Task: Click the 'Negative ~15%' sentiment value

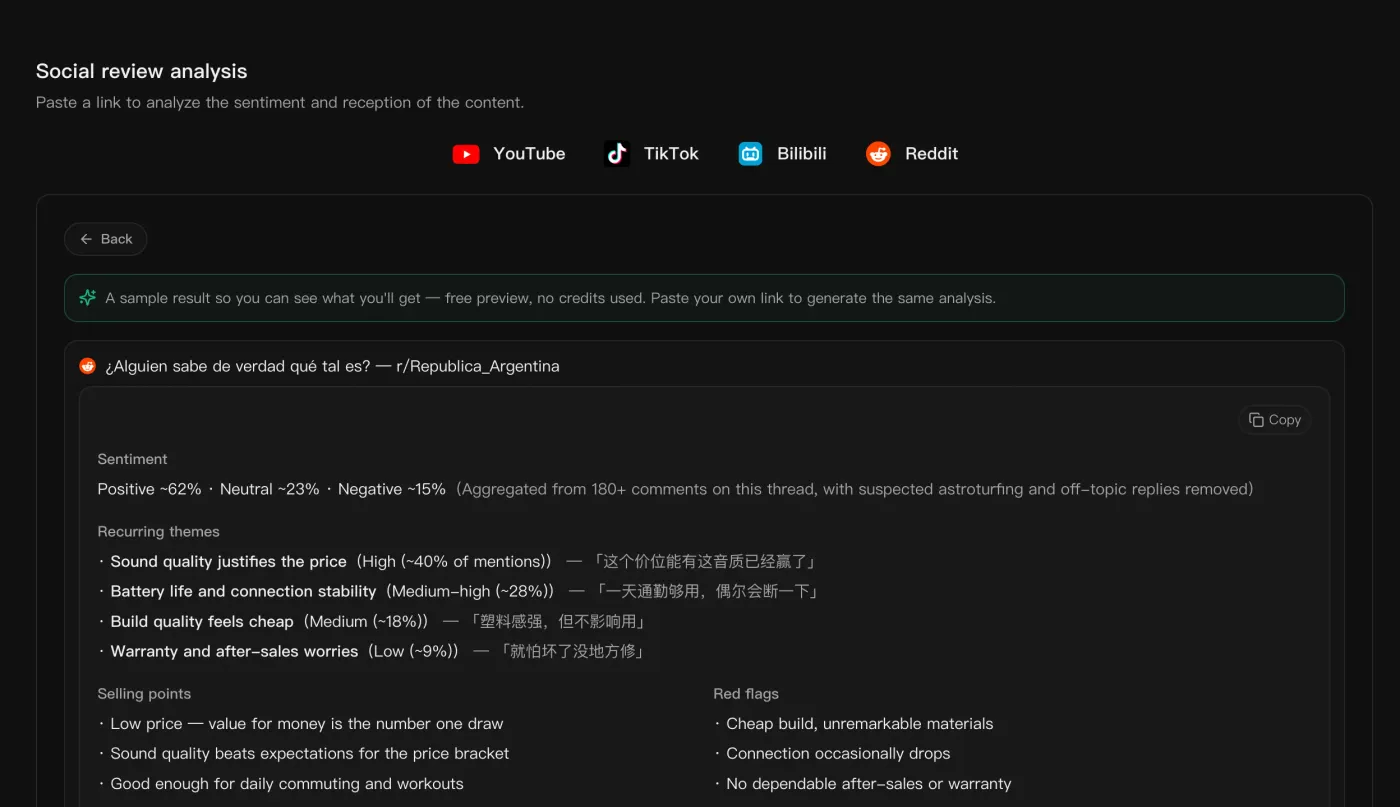Action: 392,489
